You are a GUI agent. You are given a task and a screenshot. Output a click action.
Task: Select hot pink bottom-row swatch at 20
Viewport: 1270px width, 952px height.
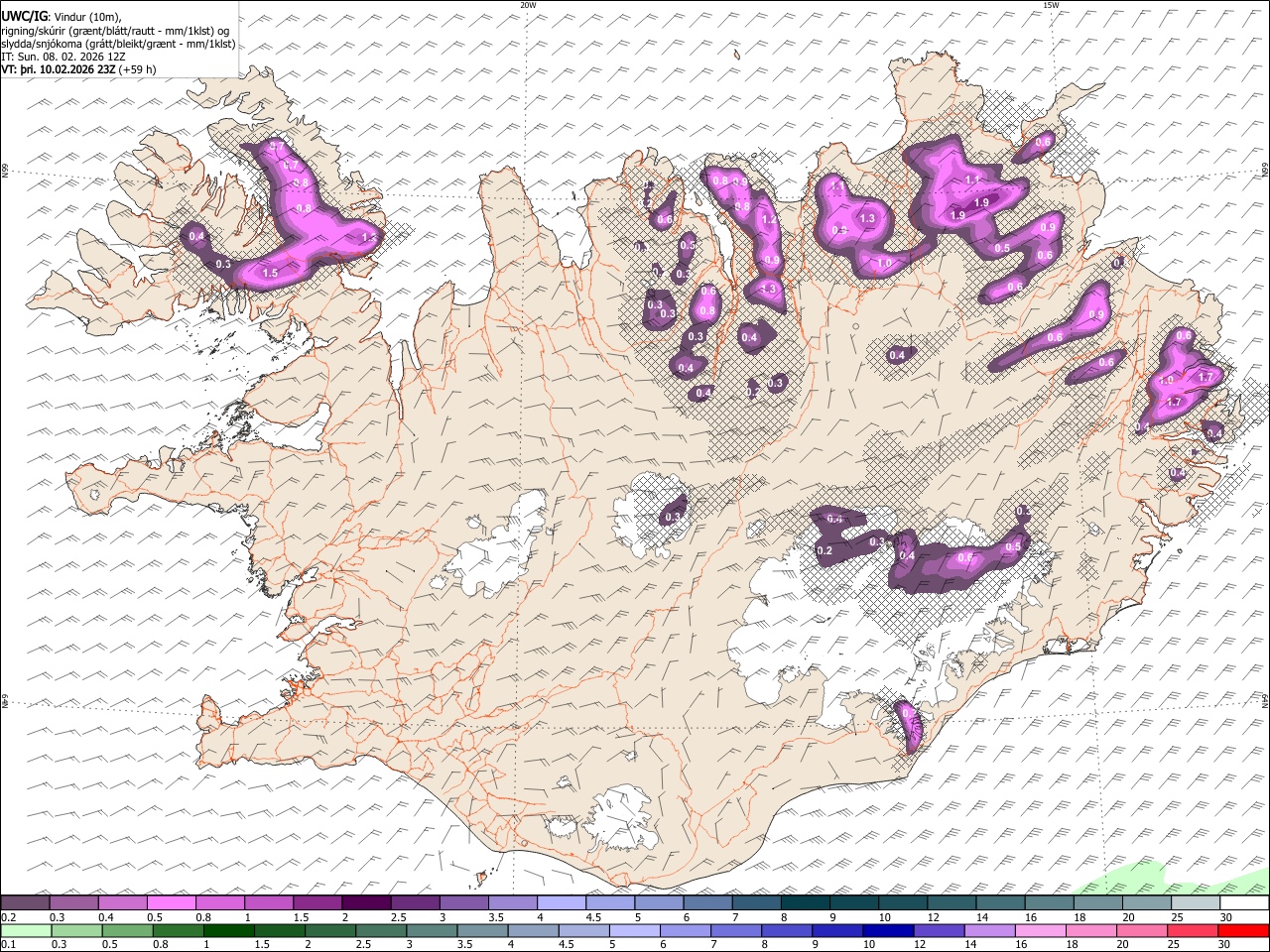pyautogui.click(x=1142, y=931)
